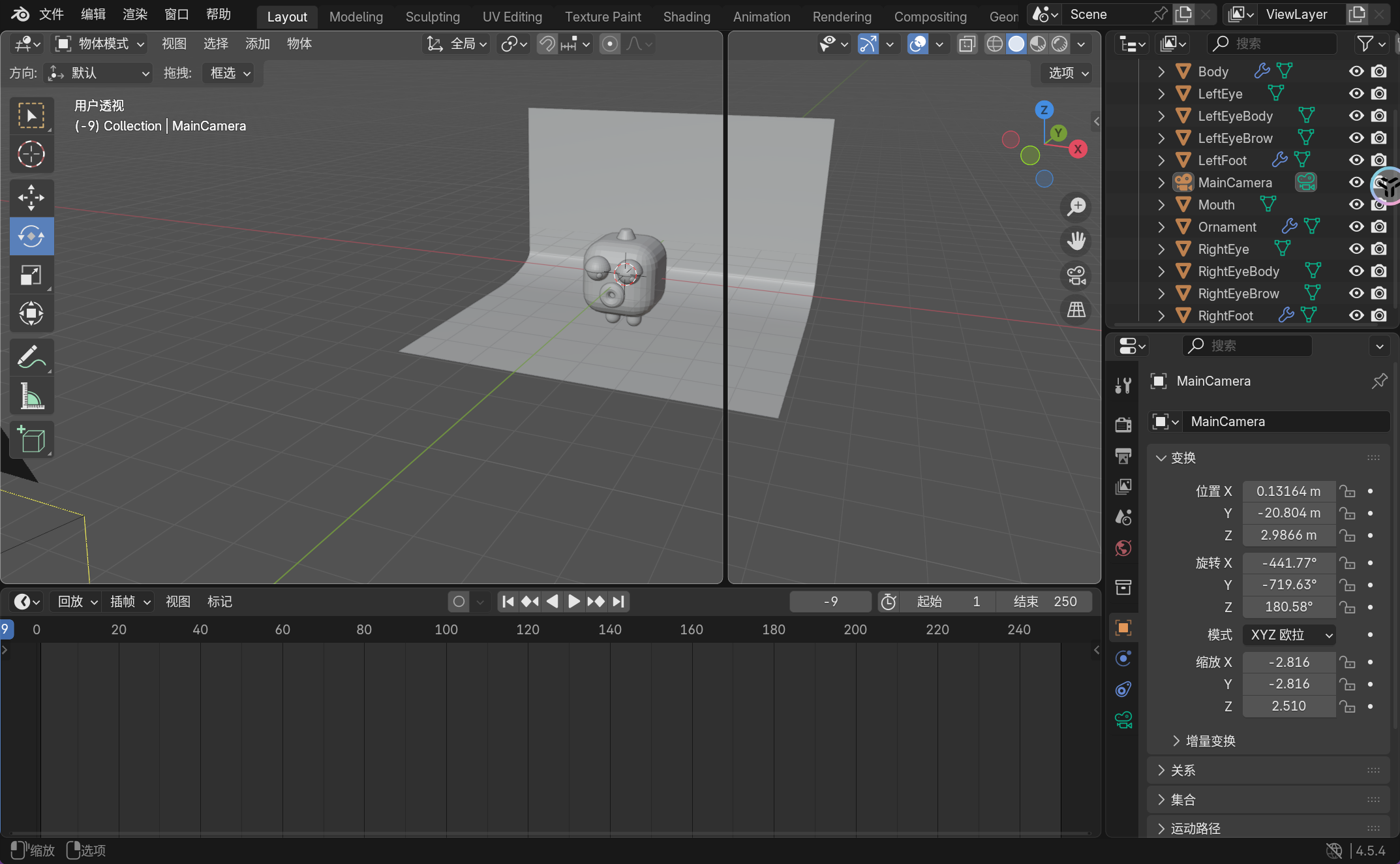Expand the Relations (关系) panel
This screenshot has width=1400, height=864.
1182,770
